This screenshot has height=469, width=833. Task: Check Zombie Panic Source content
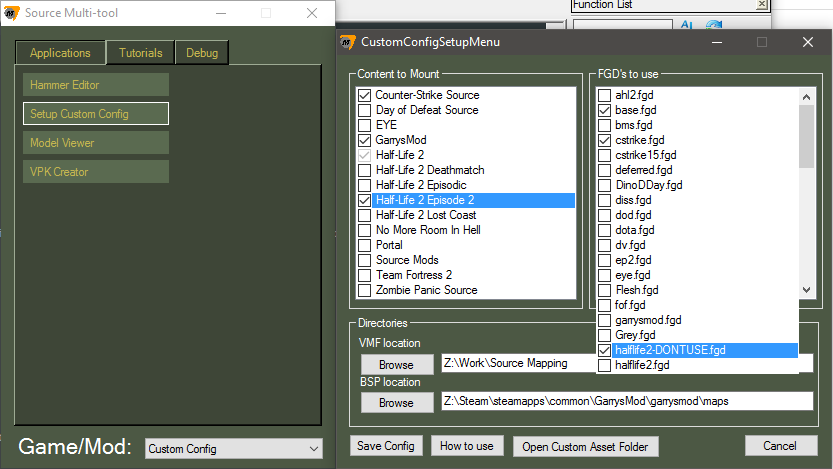(x=364, y=290)
